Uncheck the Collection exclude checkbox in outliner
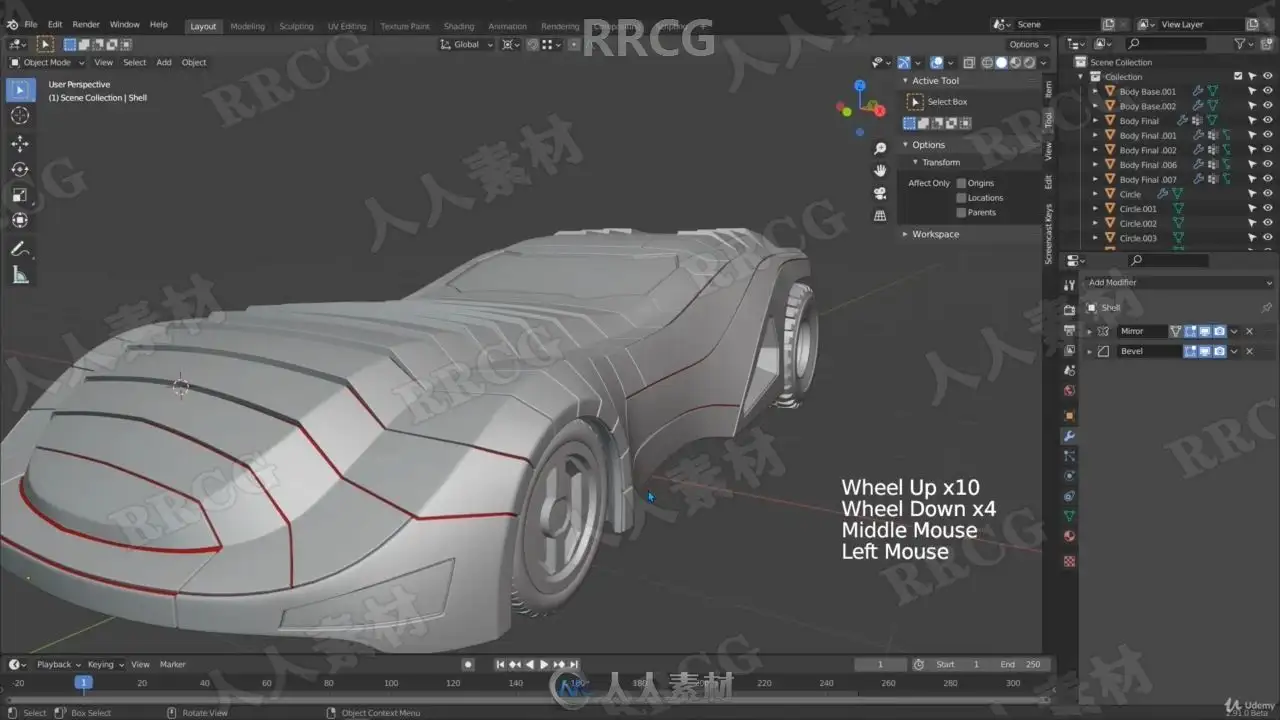Image resolution: width=1280 pixels, height=720 pixels. [x=1238, y=76]
